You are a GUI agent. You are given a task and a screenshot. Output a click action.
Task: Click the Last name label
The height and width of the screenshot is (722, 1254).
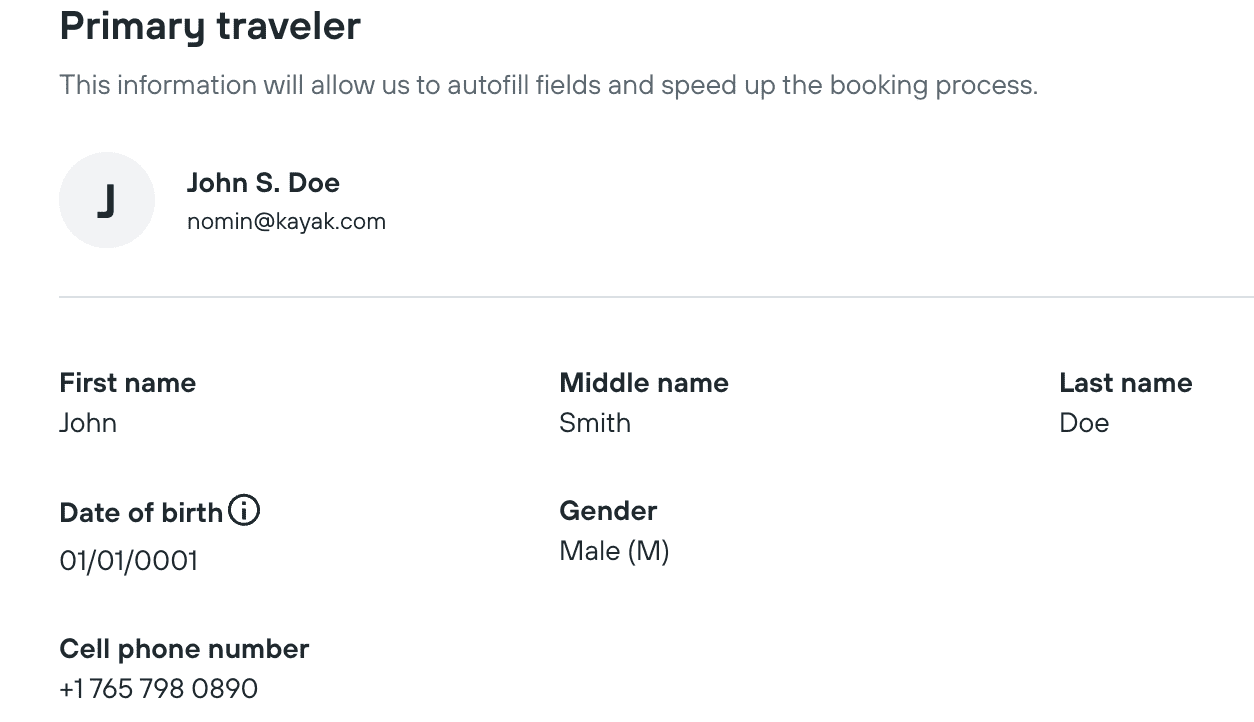click(1125, 383)
